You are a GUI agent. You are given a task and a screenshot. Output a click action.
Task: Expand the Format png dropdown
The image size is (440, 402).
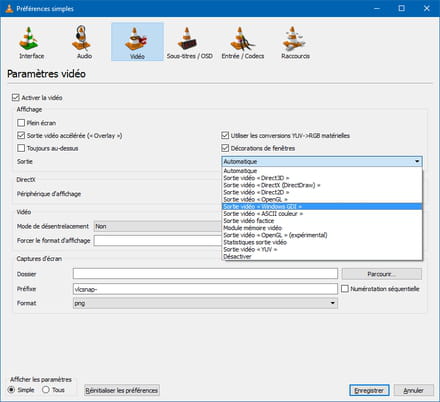point(205,303)
